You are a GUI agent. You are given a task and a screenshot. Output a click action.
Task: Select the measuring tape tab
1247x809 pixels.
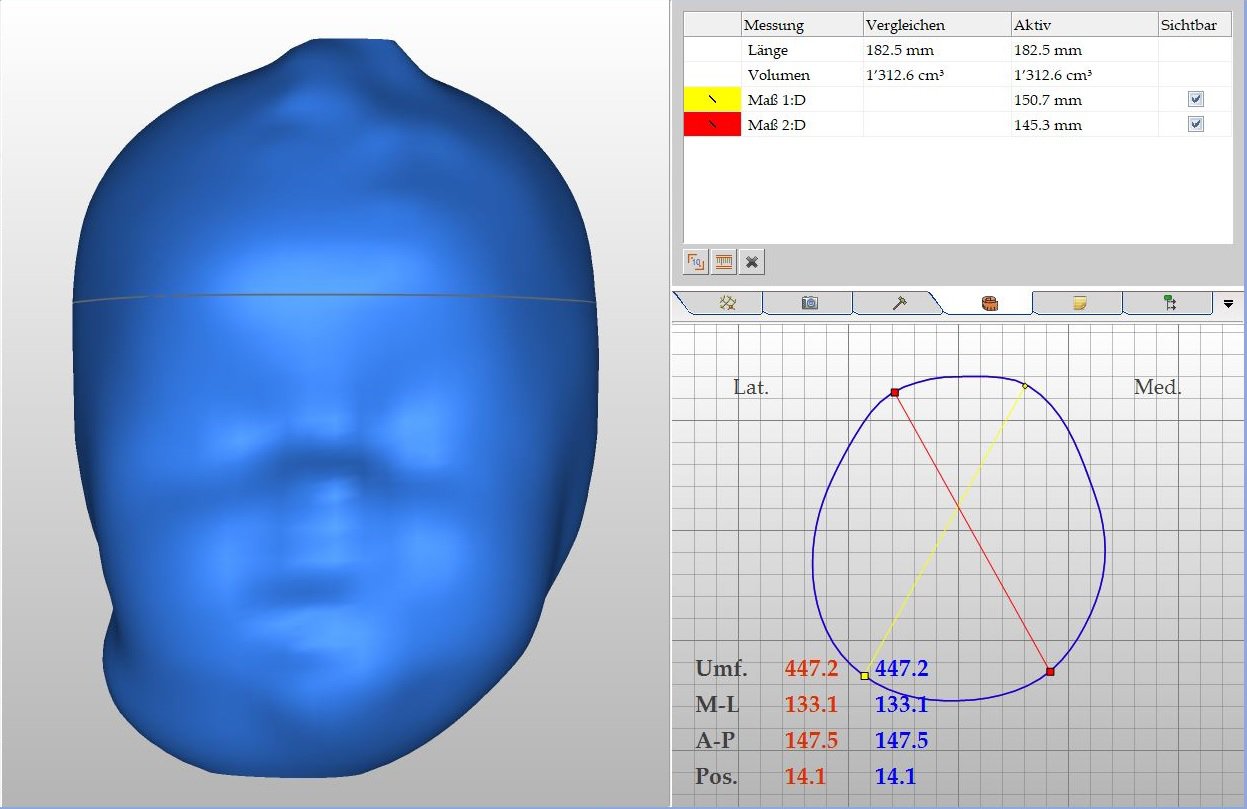pos(988,303)
